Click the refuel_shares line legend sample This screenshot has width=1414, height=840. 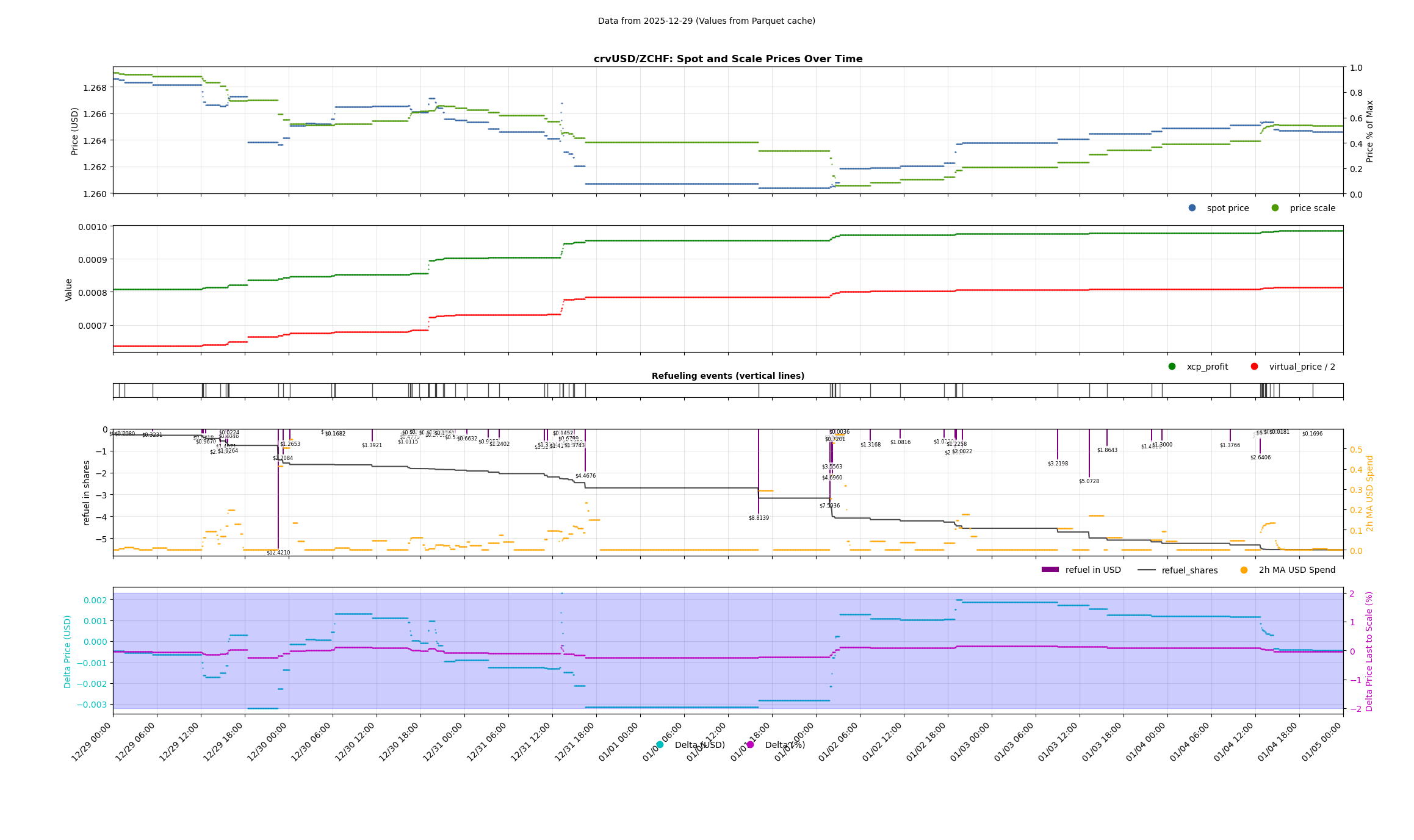1147,570
